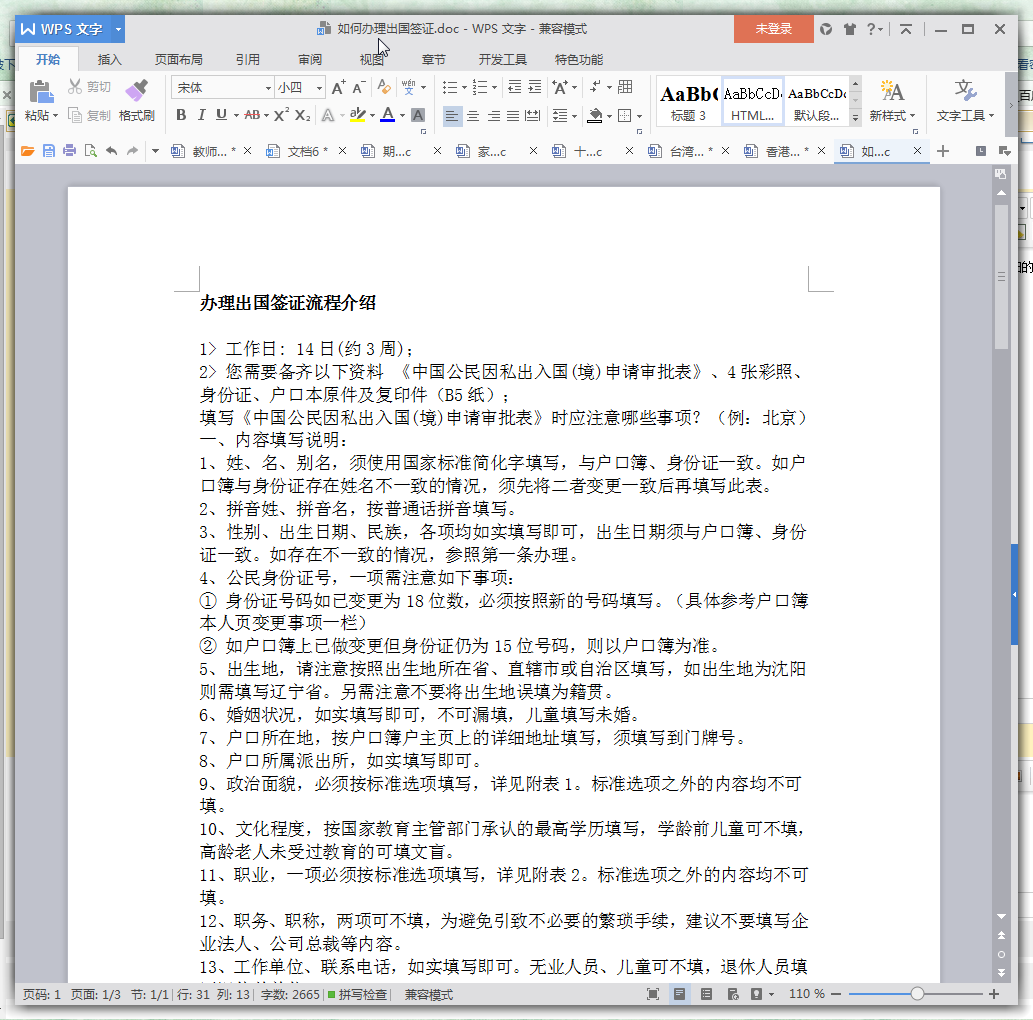This screenshot has width=1033, height=1020.
Task: Click the font color A button
Action: pos(388,115)
